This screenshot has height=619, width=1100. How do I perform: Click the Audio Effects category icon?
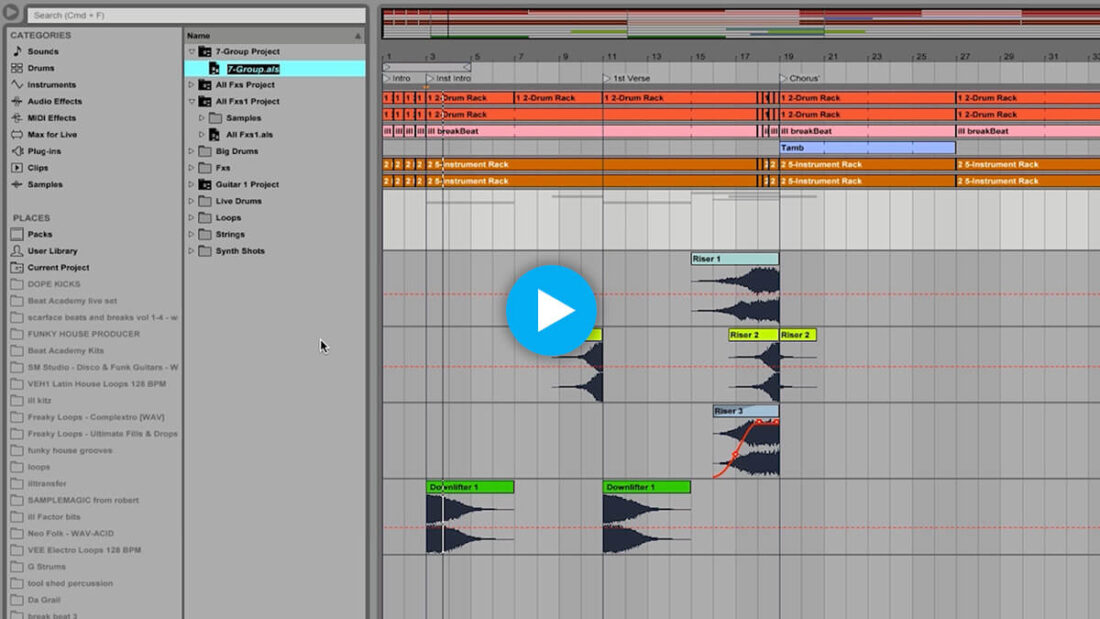tap(17, 101)
